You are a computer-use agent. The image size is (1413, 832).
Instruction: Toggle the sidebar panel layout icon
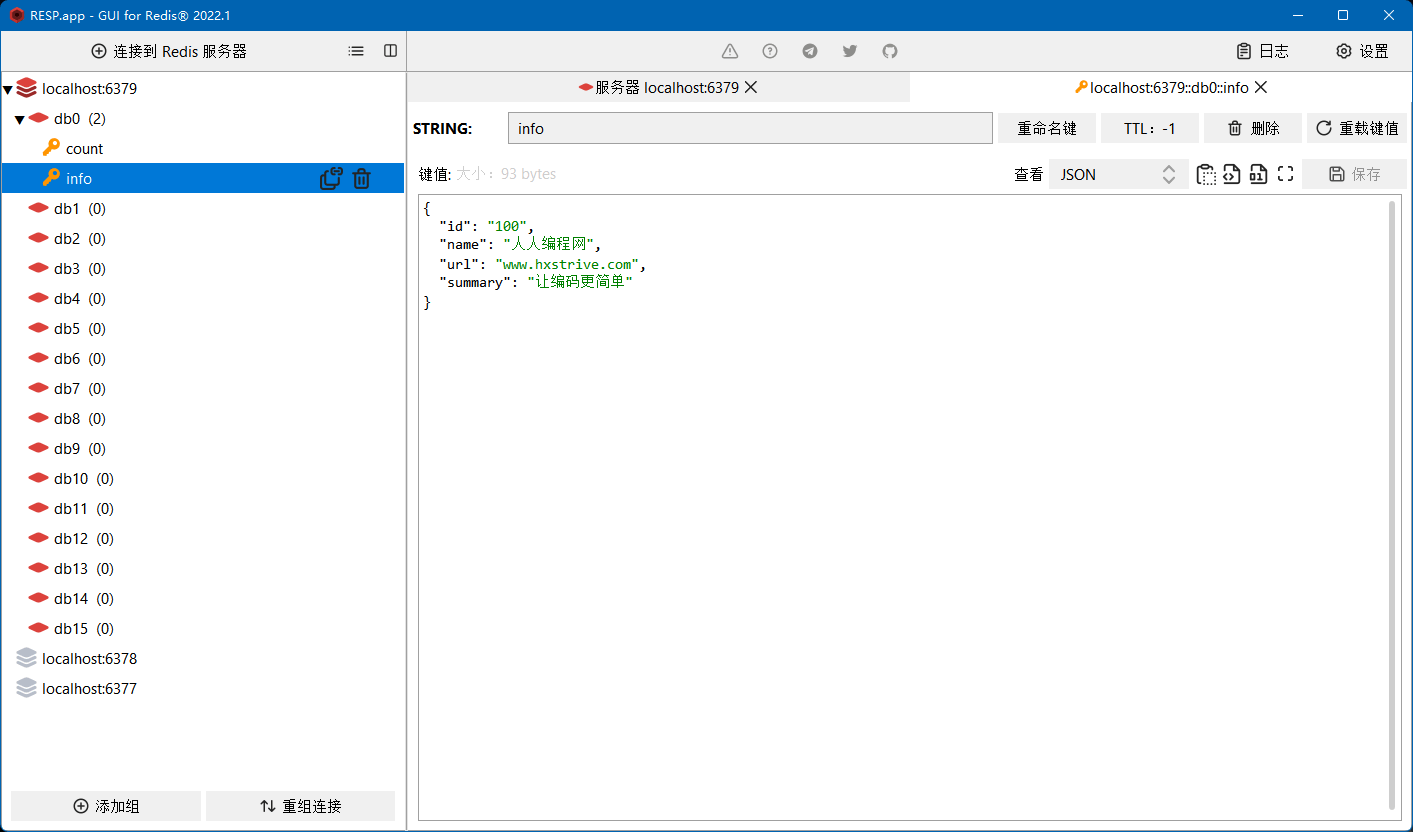pos(391,51)
